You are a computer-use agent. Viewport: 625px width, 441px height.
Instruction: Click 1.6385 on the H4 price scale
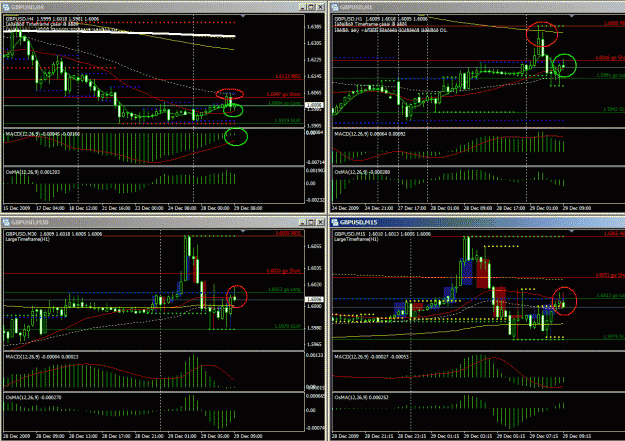(314, 27)
